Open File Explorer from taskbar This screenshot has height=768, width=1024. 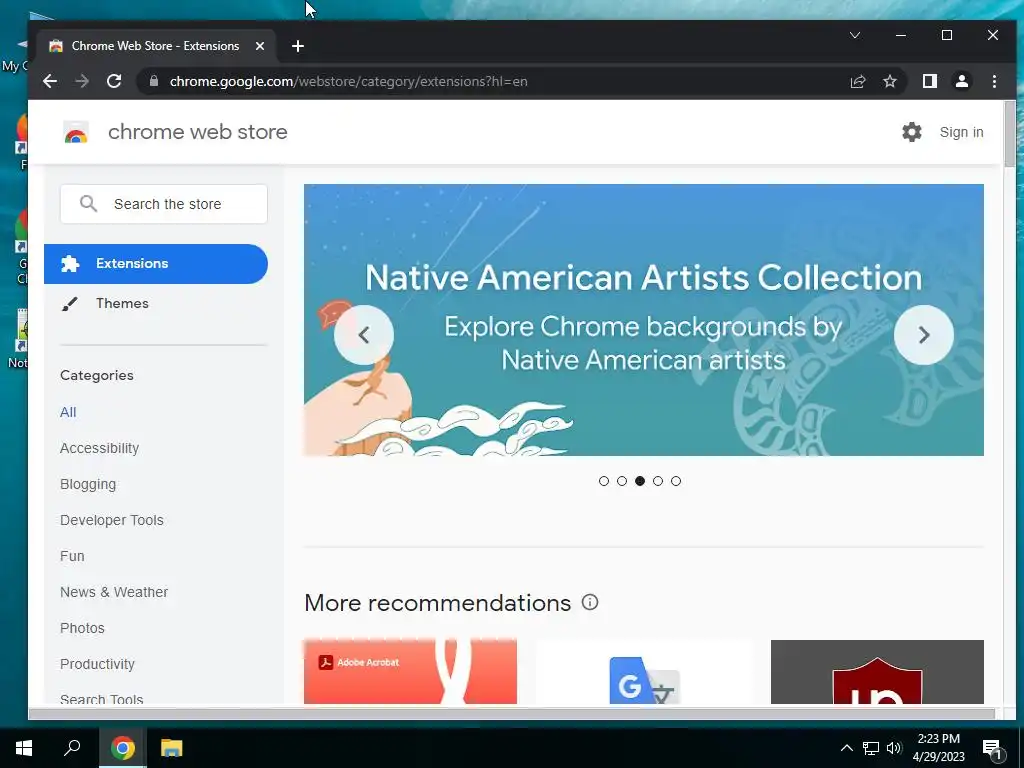point(171,748)
